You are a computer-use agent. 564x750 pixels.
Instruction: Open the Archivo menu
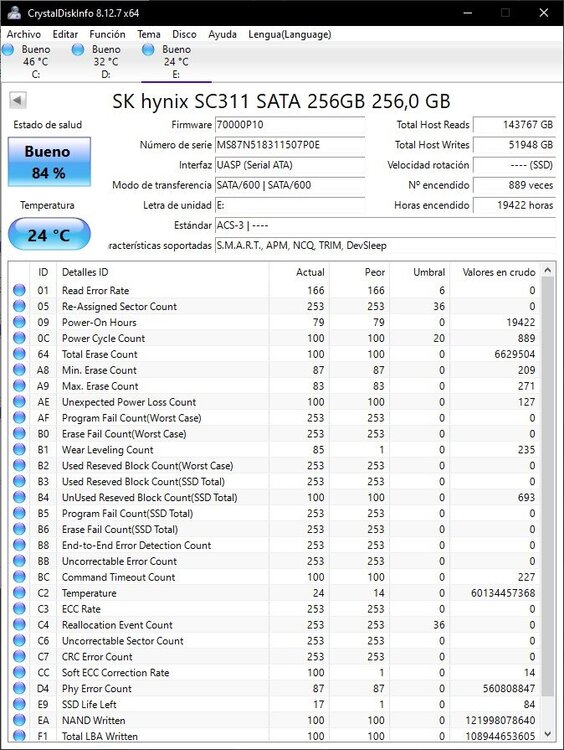pos(24,34)
